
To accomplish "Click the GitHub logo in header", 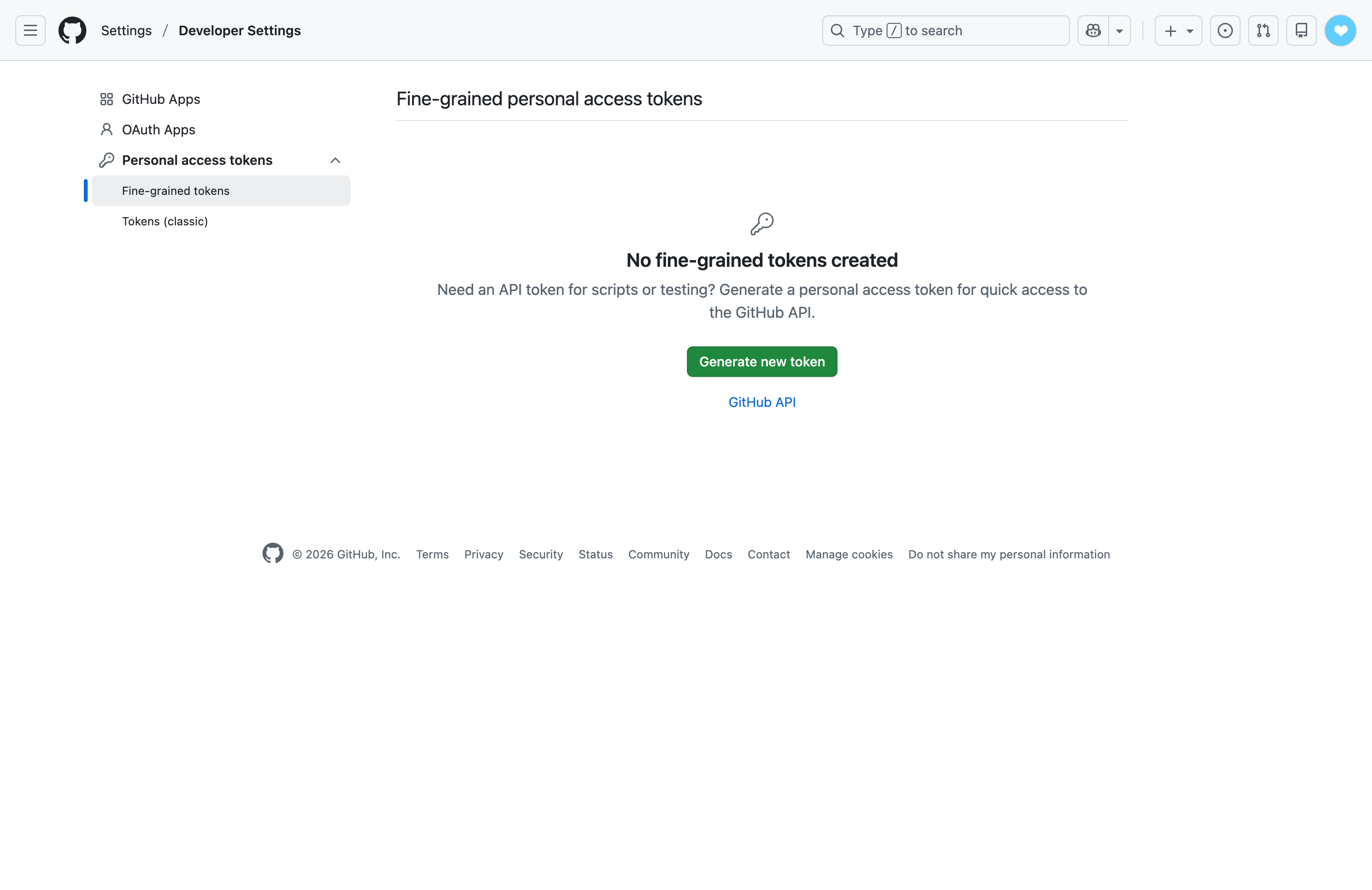I will pos(72,30).
